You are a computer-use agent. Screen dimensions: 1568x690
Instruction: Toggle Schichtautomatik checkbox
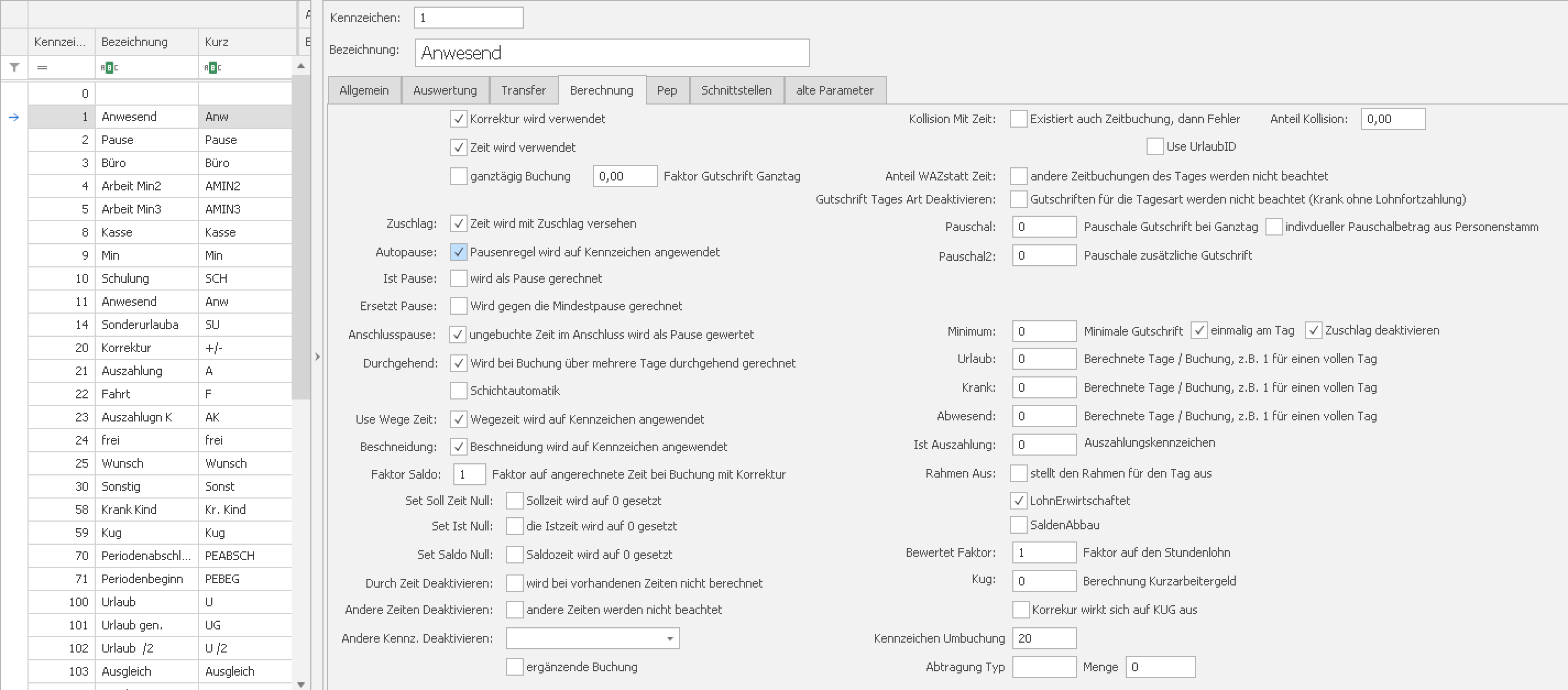coord(458,390)
